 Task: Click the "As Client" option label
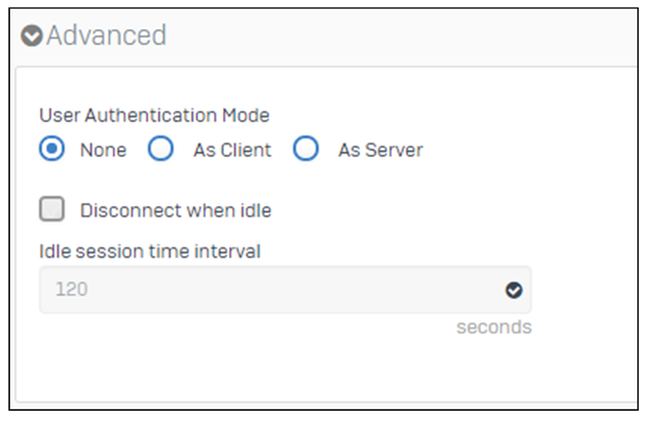click(232, 150)
